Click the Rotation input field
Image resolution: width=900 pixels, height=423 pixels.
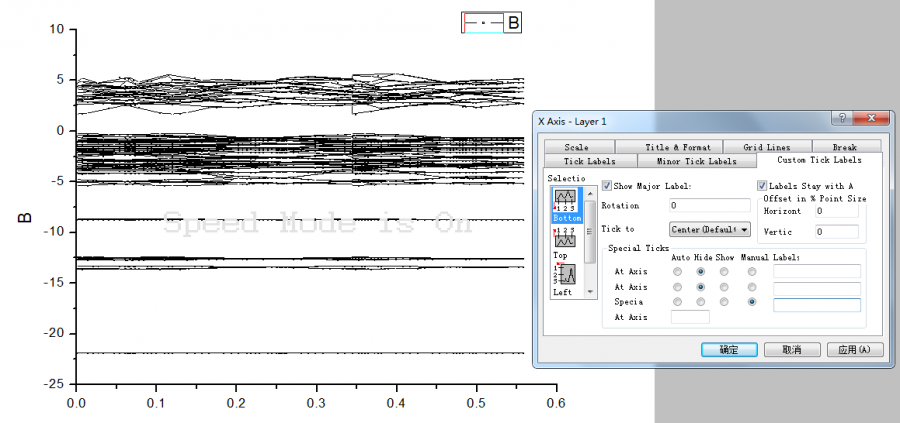coord(710,205)
